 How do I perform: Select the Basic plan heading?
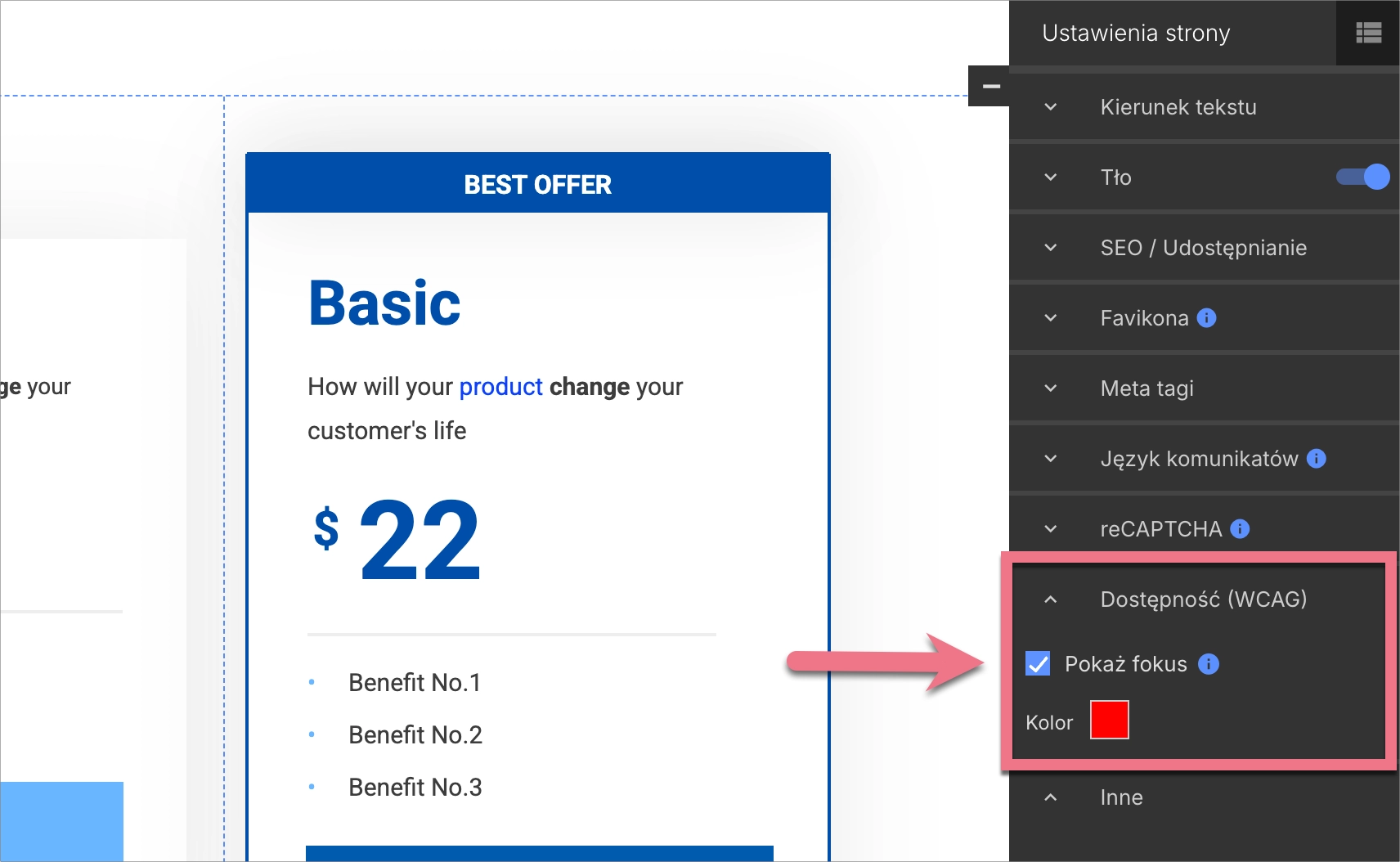click(384, 303)
